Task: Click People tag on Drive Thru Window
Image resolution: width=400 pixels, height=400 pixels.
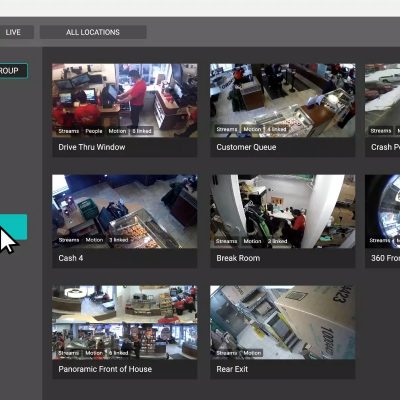Action: click(x=94, y=131)
